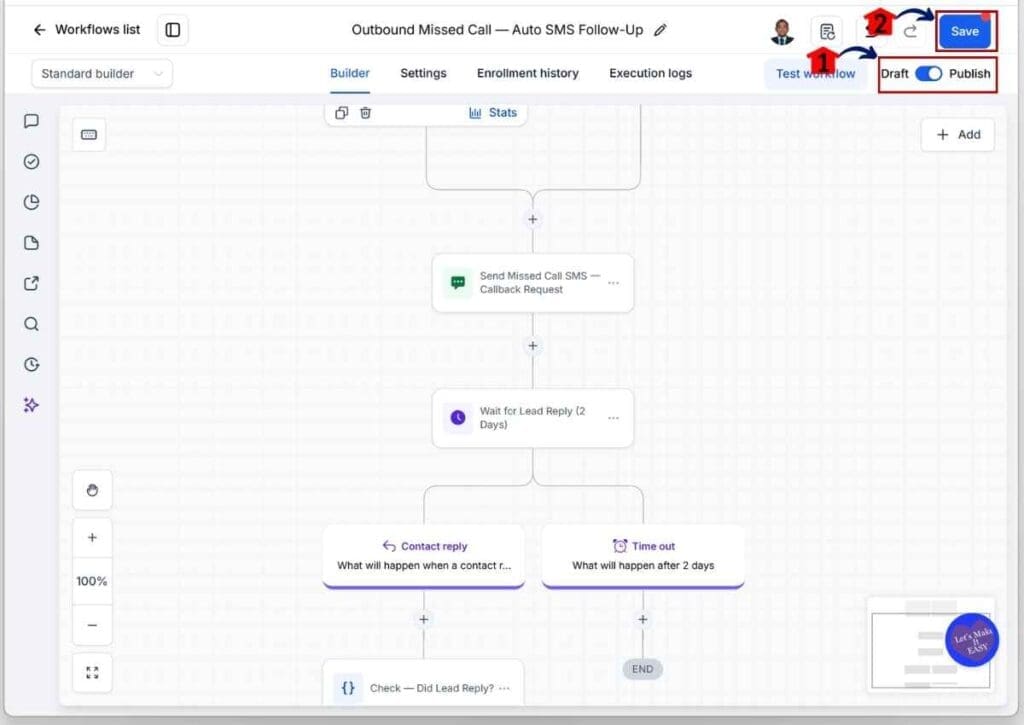Select the Time out branch
This screenshot has height=725, width=1024.
pos(643,556)
